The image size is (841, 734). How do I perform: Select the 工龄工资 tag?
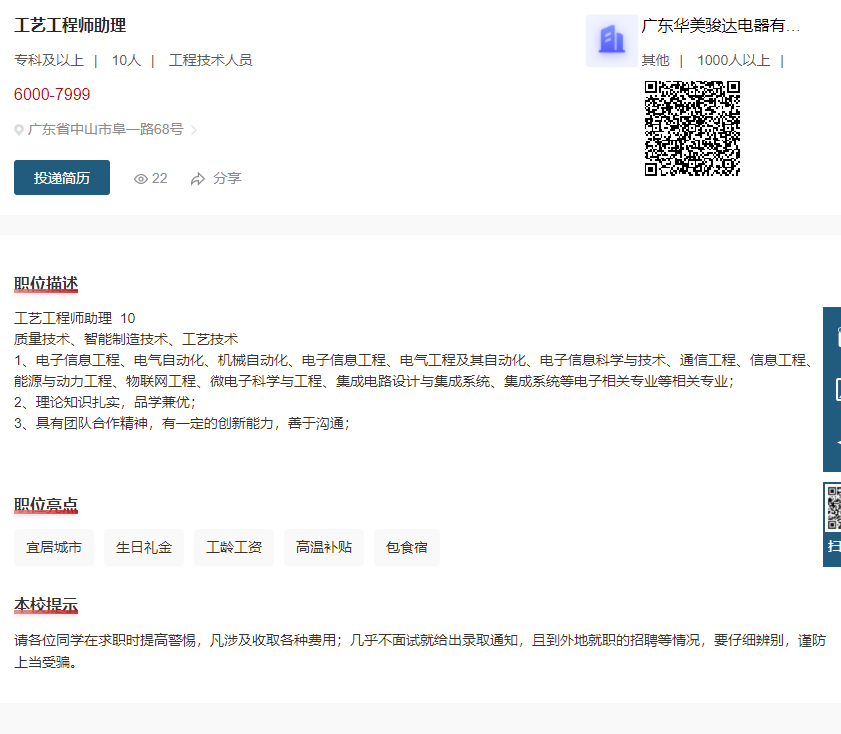click(234, 547)
